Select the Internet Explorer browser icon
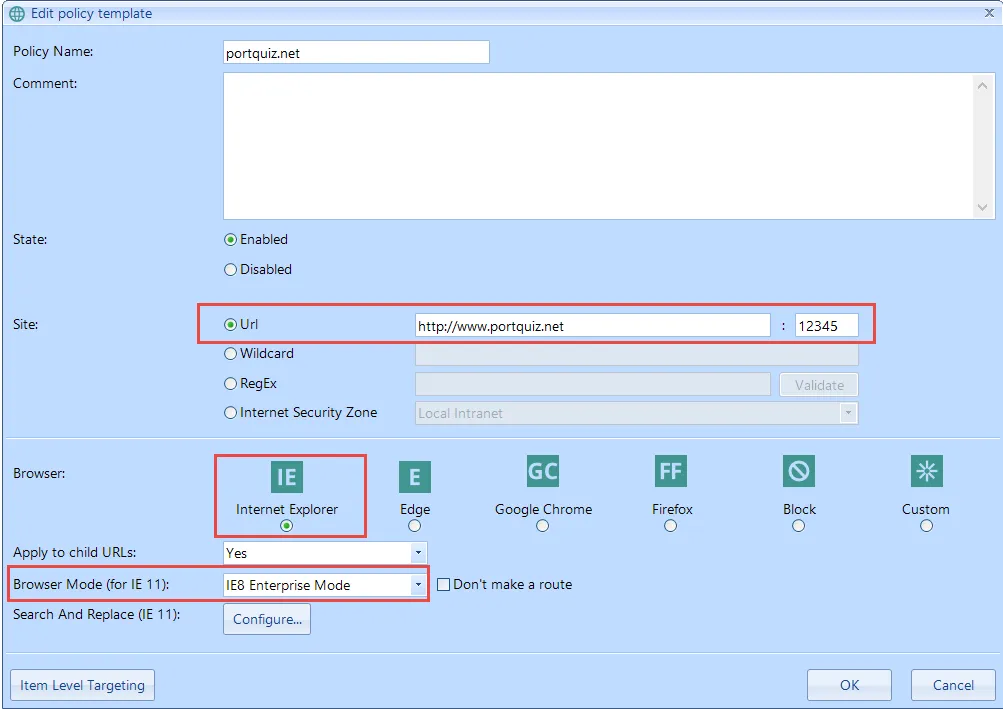 tap(287, 477)
